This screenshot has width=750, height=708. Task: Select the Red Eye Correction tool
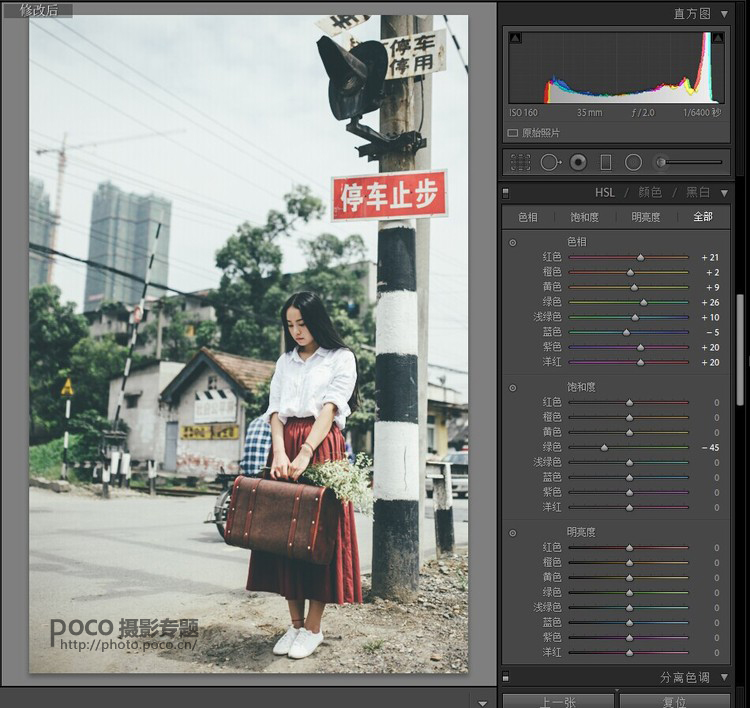tap(578, 163)
